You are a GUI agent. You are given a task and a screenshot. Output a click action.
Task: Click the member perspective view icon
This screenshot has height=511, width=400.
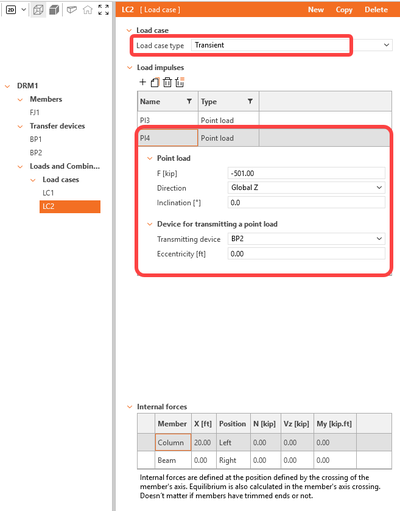pos(72,10)
